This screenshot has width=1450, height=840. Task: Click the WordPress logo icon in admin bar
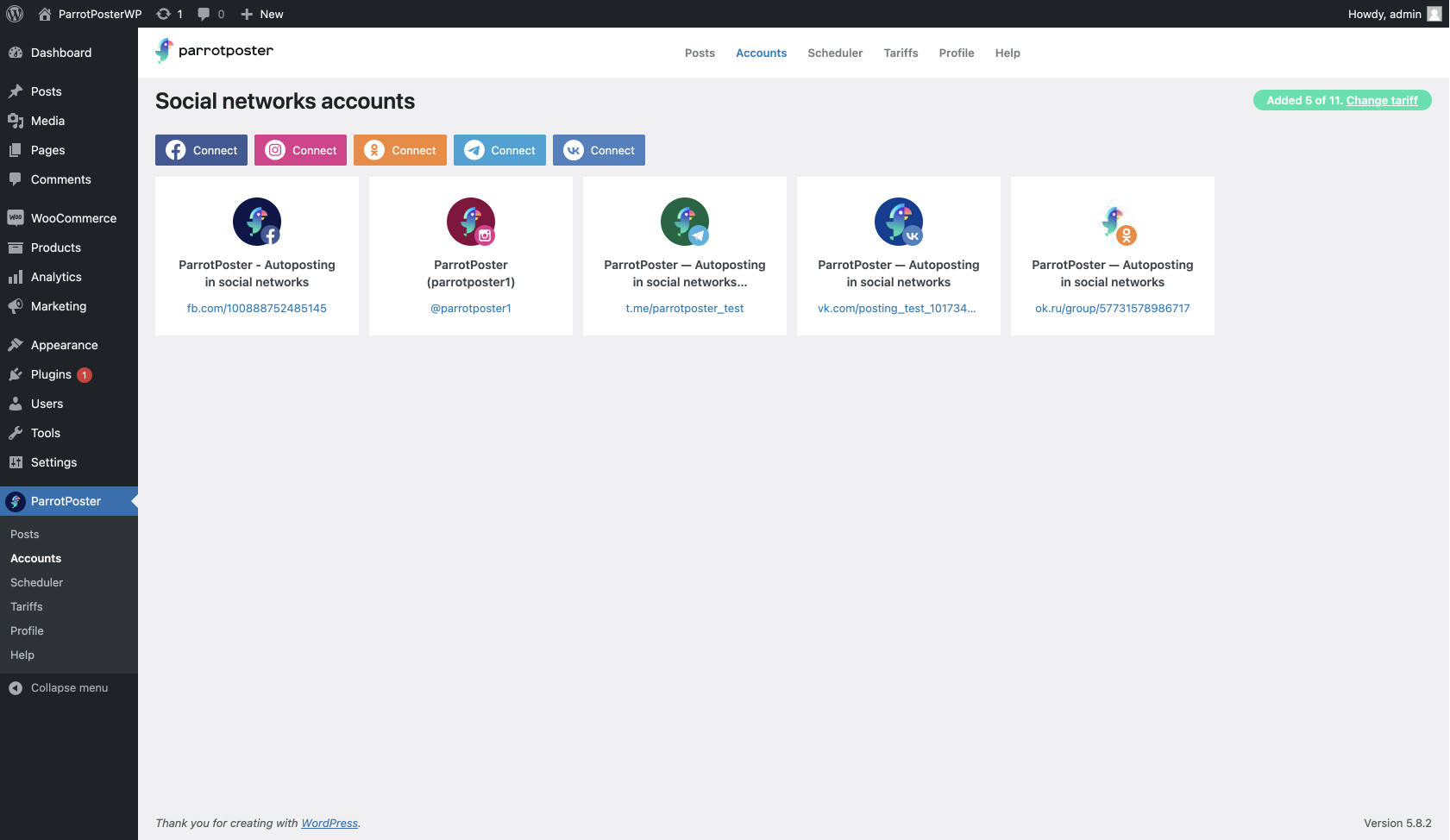coord(15,14)
